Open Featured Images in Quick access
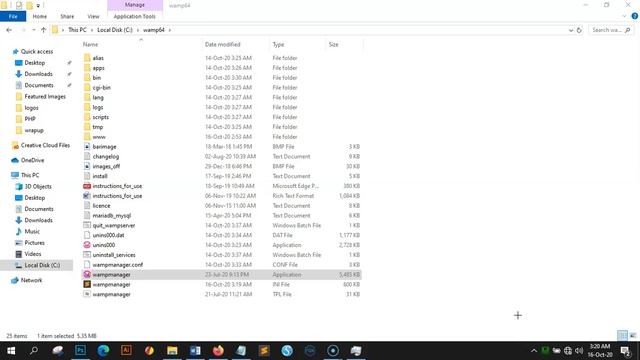The width and height of the screenshot is (640, 360). click(45, 96)
